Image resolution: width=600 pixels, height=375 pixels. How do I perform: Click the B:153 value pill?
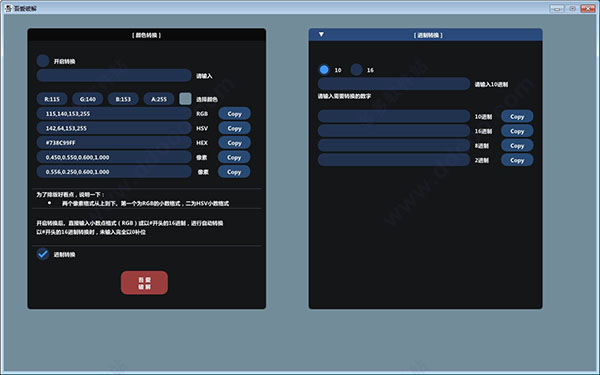click(x=123, y=99)
